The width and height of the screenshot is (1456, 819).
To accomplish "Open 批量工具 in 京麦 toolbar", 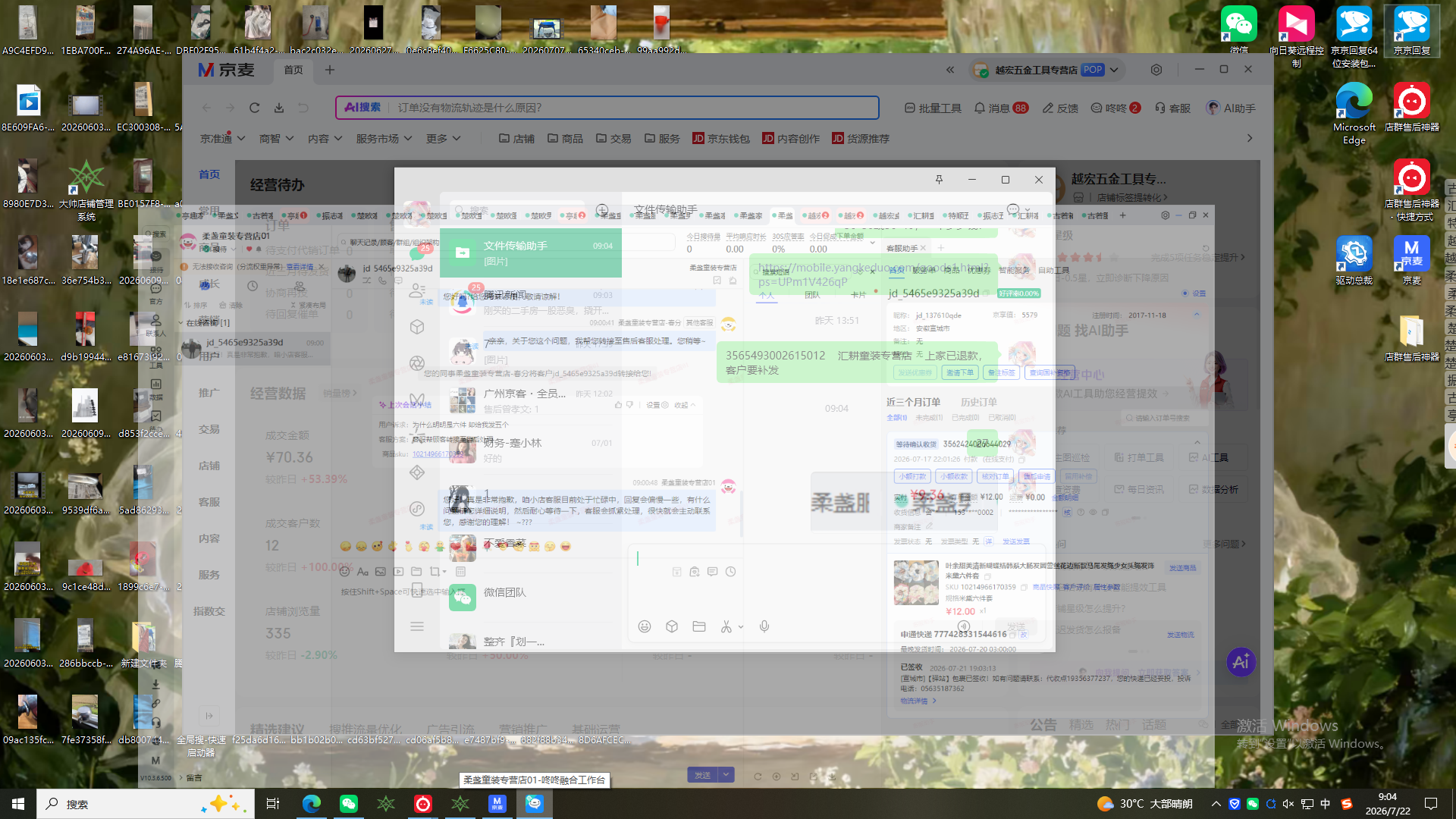I will [x=933, y=108].
